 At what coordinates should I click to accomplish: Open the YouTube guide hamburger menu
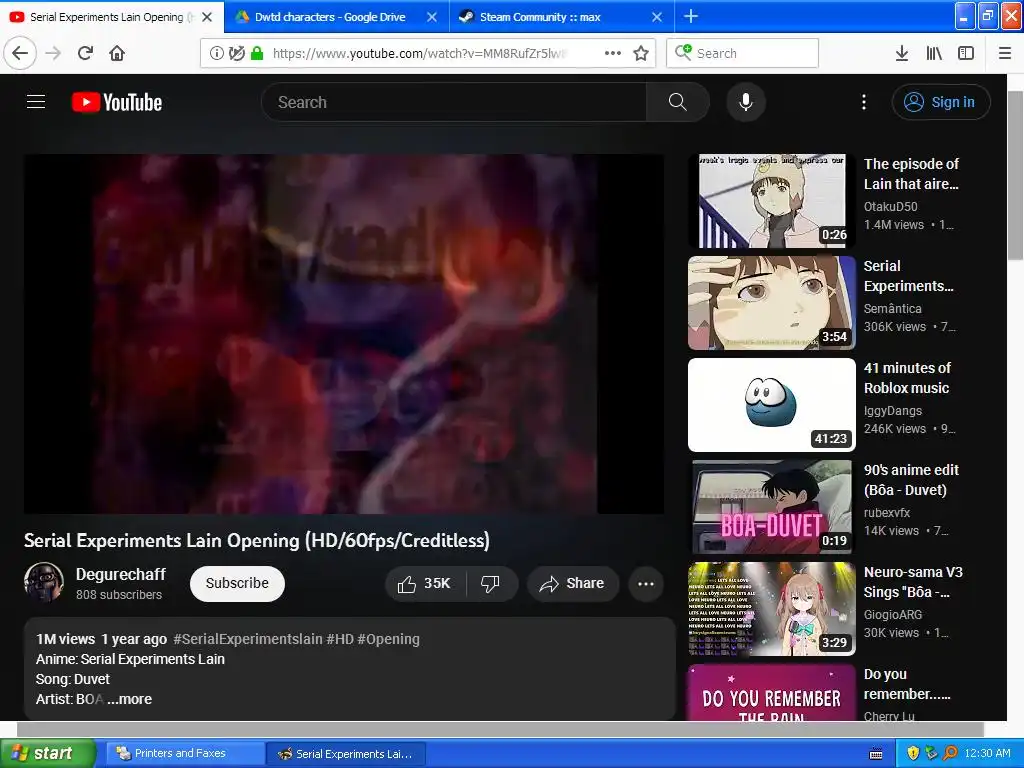coord(36,102)
